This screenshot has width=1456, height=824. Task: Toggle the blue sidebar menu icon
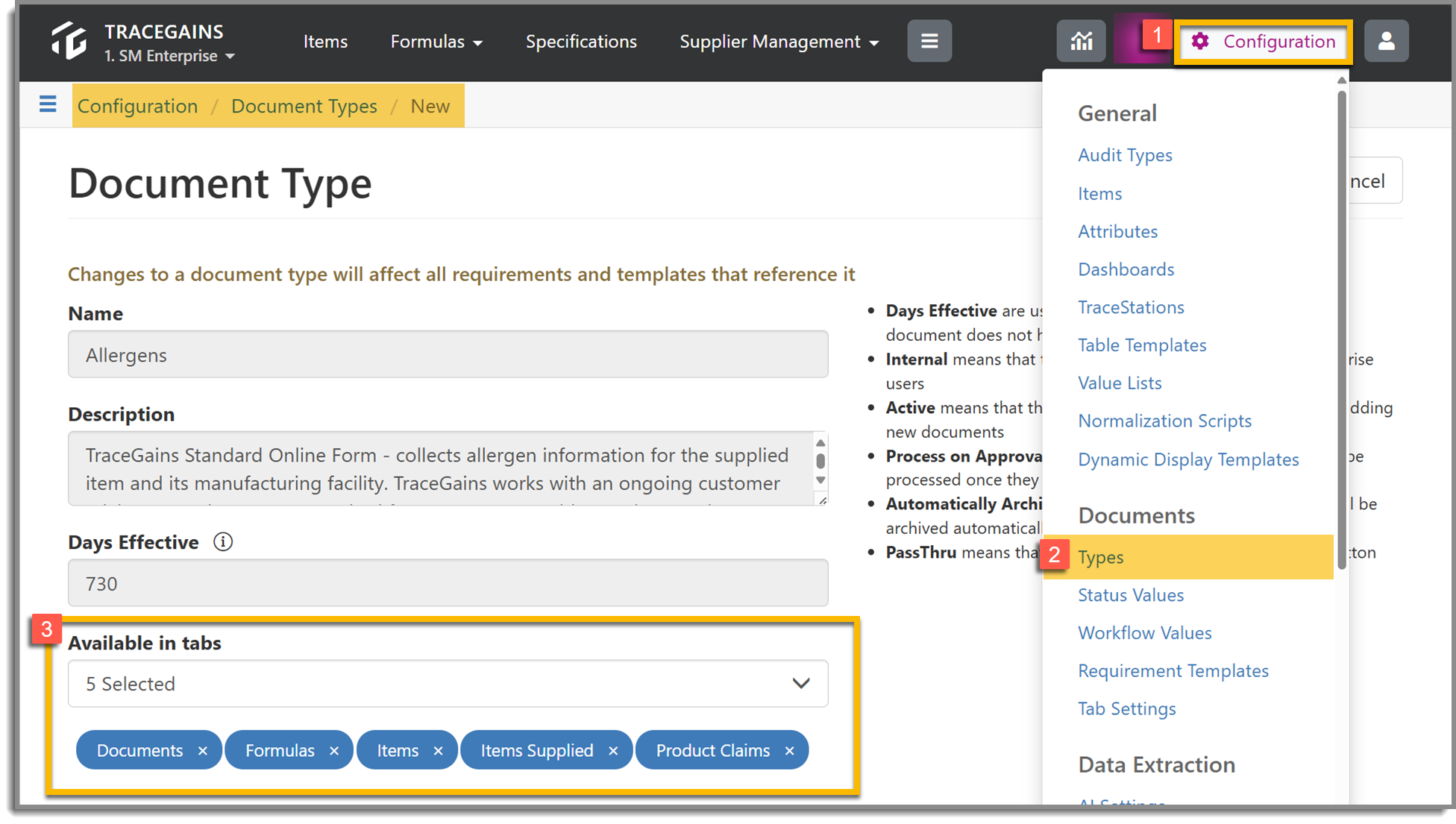48,104
